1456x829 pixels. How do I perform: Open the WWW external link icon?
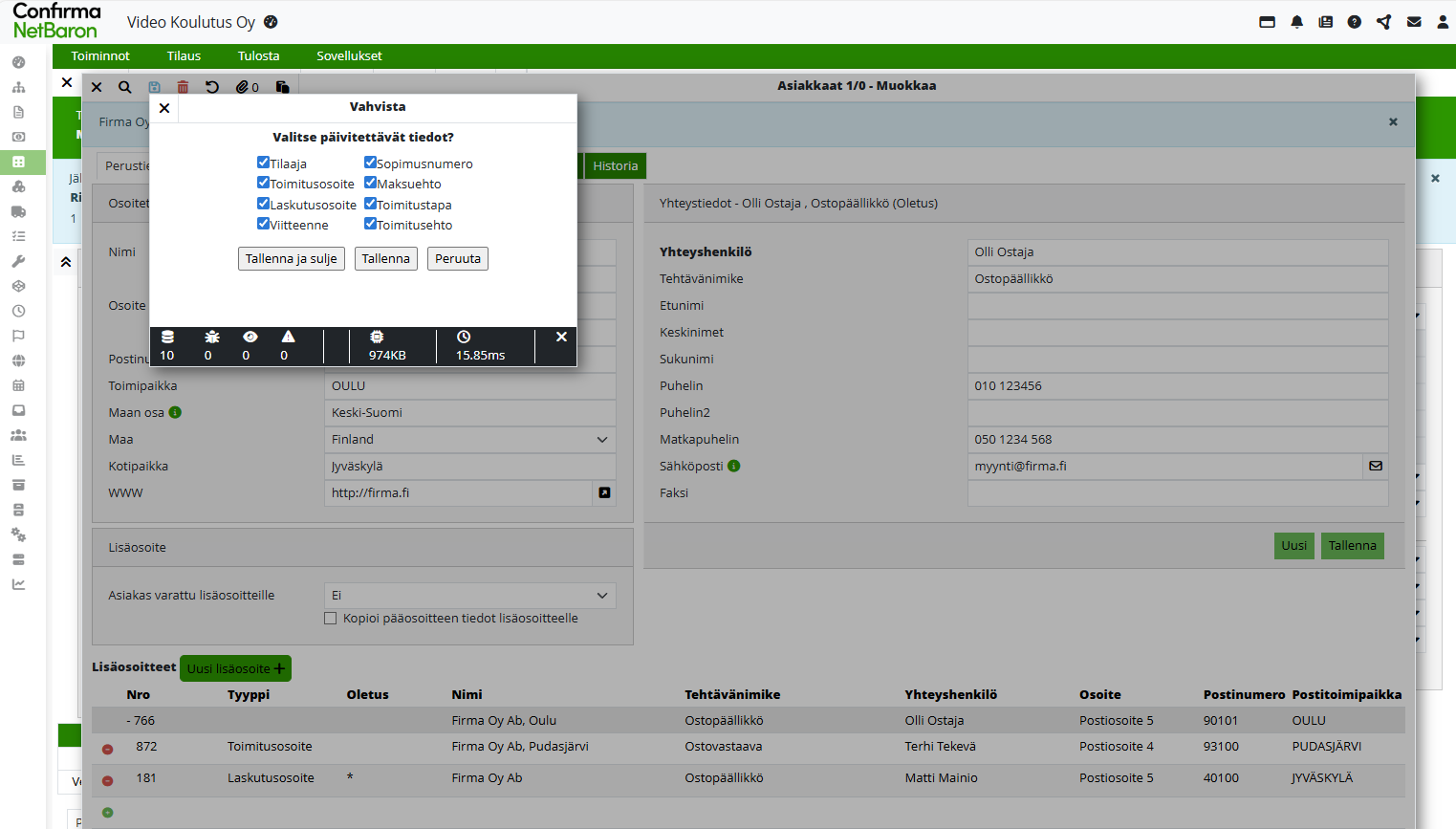click(604, 493)
